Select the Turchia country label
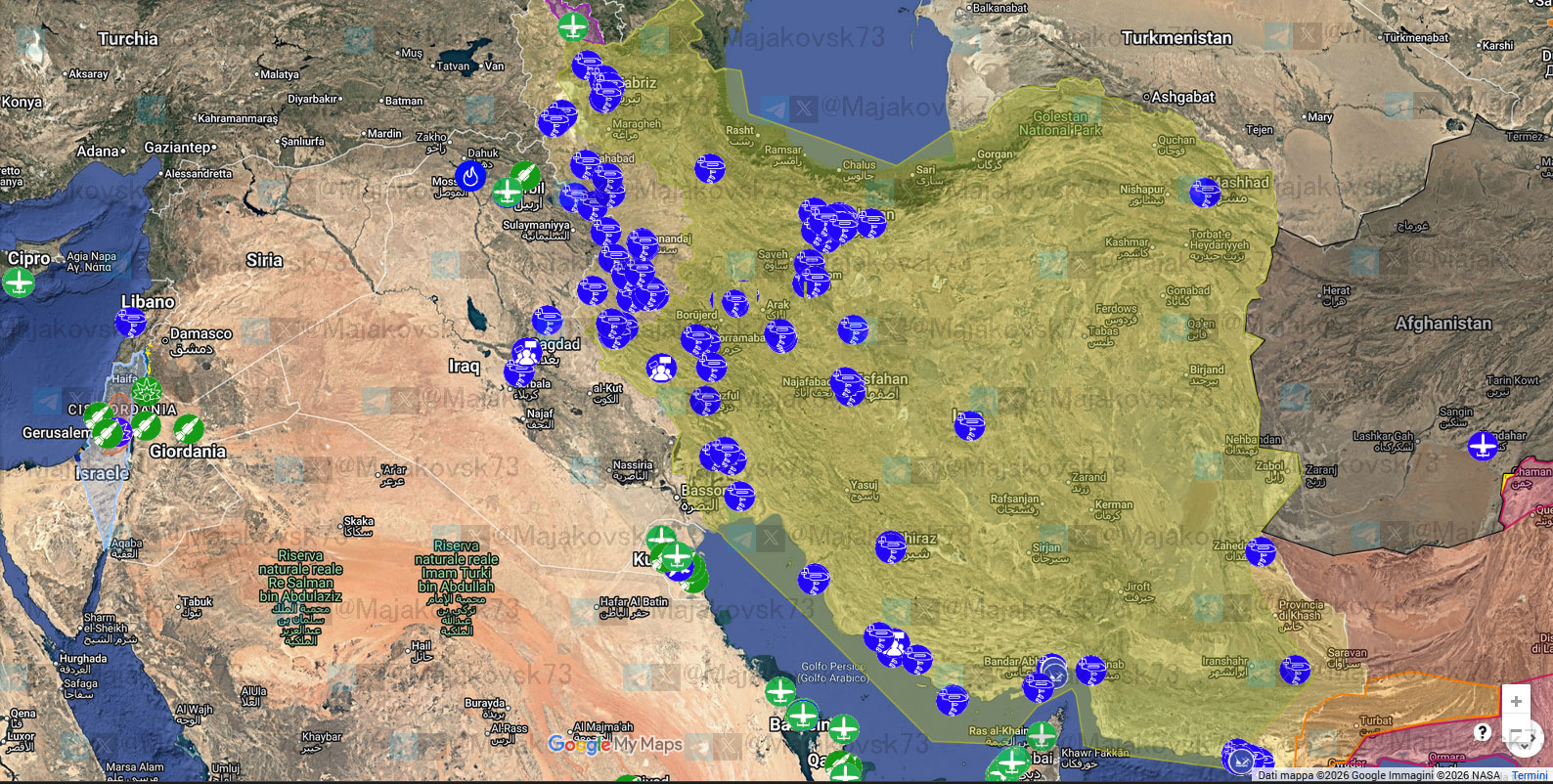The image size is (1553, 784). [x=127, y=39]
